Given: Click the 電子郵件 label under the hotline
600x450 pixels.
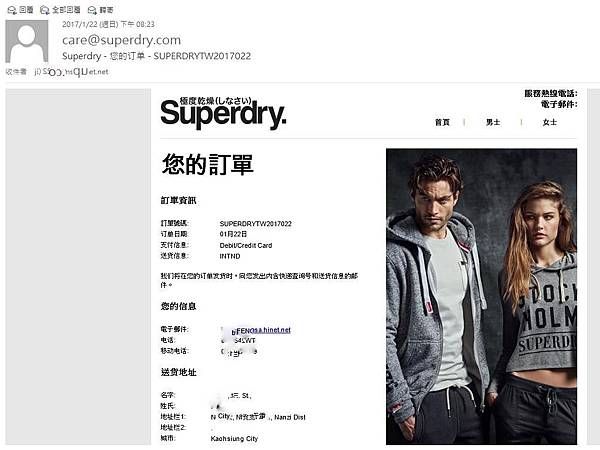Looking at the screenshot, I should pos(559,104).
